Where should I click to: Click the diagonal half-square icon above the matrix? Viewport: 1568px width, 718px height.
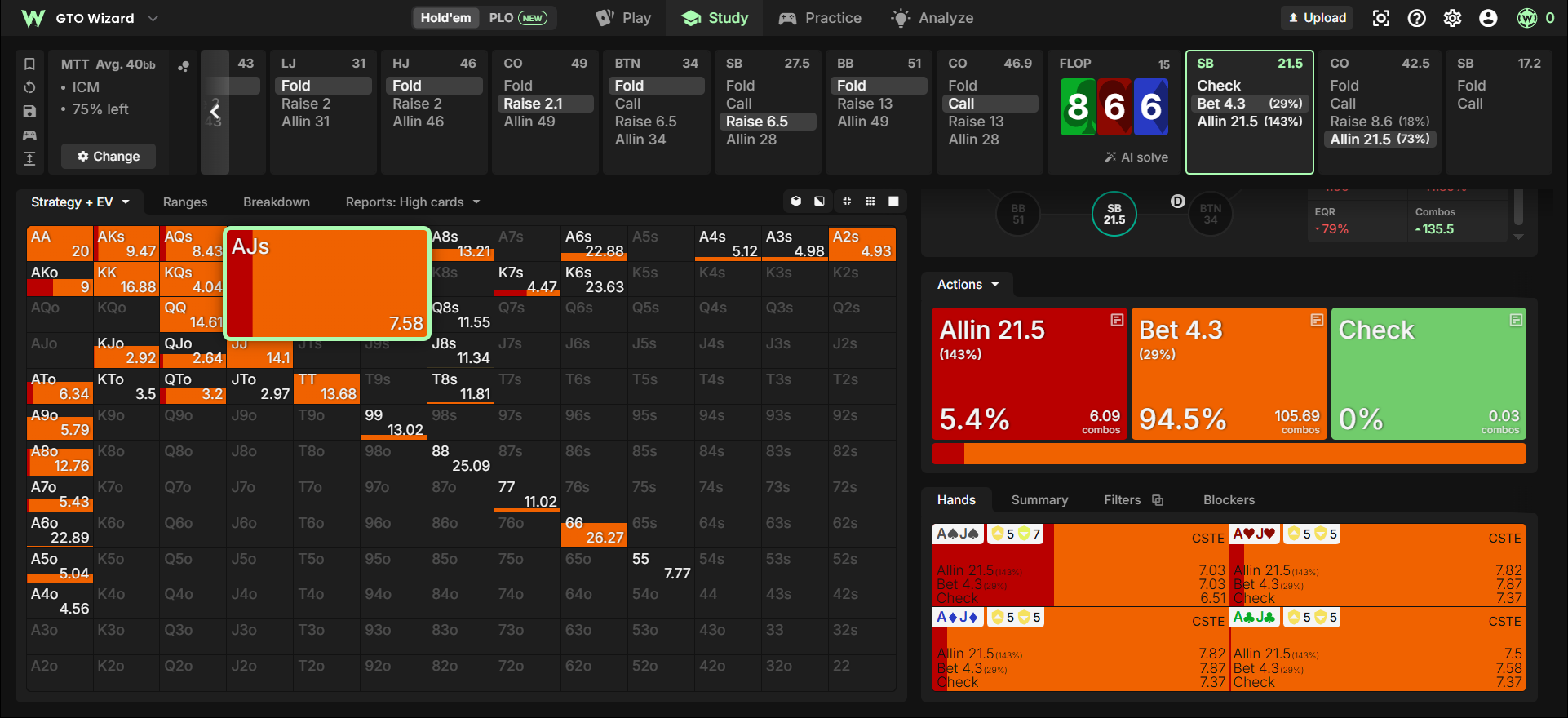pos(819,202)
